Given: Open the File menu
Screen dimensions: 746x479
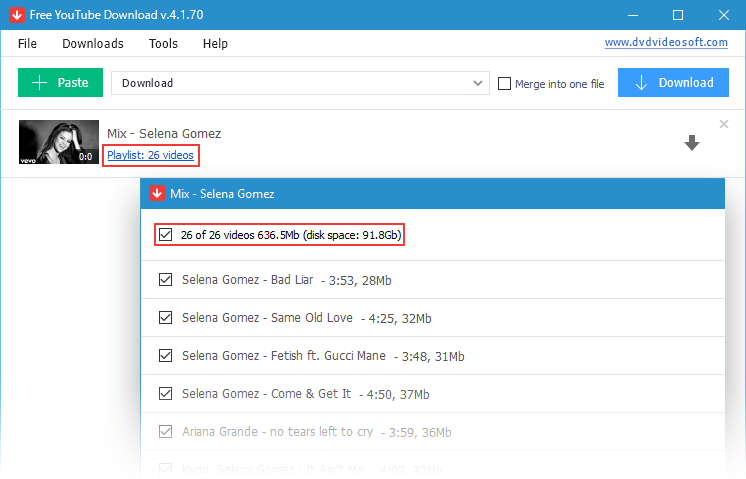Looking at the screenshot, I should click(x=27, y=44).
